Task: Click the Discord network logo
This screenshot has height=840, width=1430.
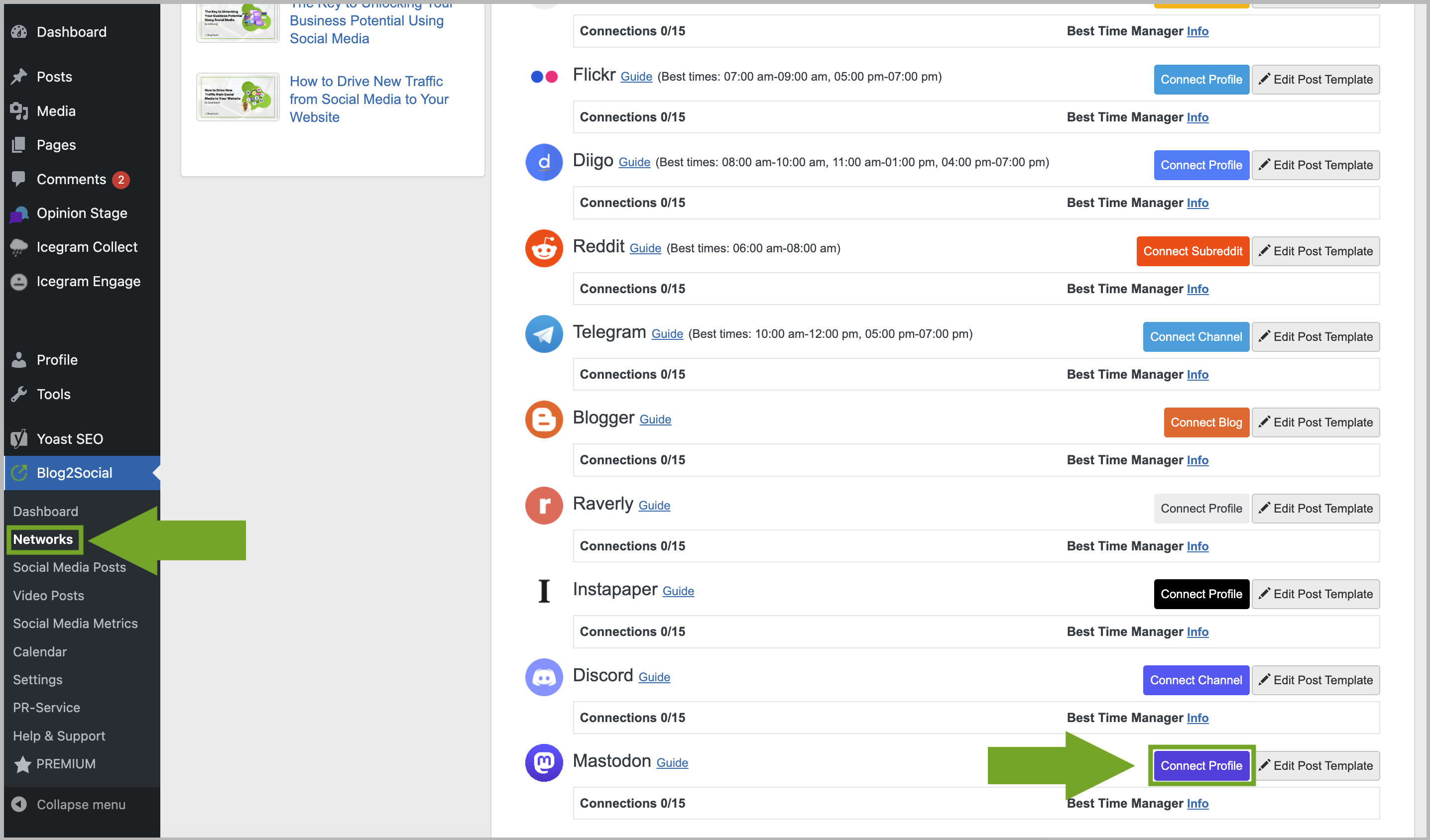Action: click(544, 677)
